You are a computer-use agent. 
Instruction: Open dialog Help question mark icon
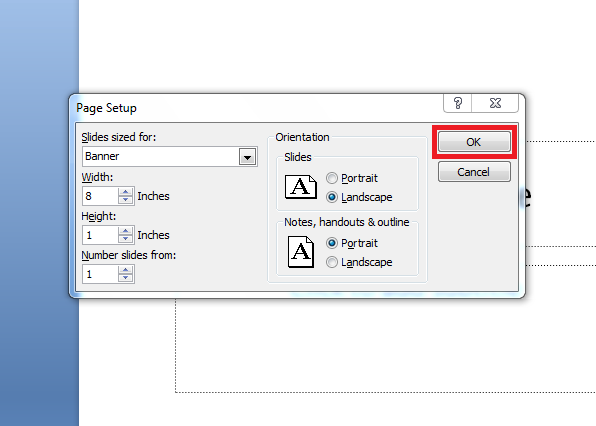(x=458, y=103)
